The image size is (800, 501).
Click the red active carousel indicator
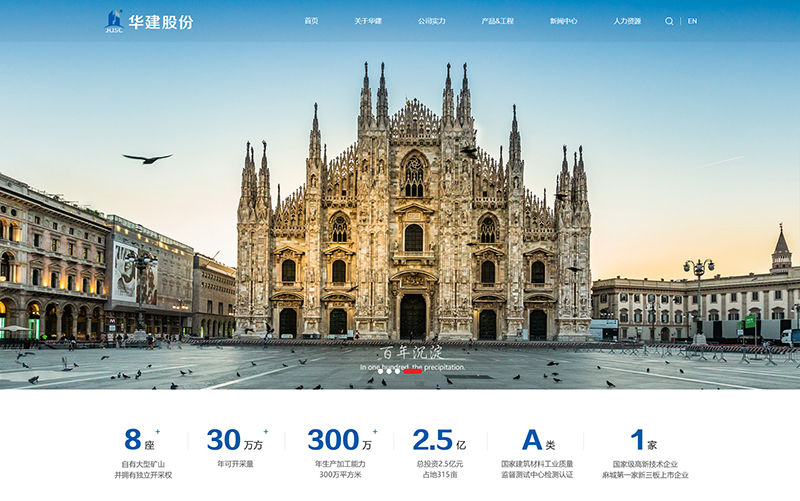tap(412, 371)
